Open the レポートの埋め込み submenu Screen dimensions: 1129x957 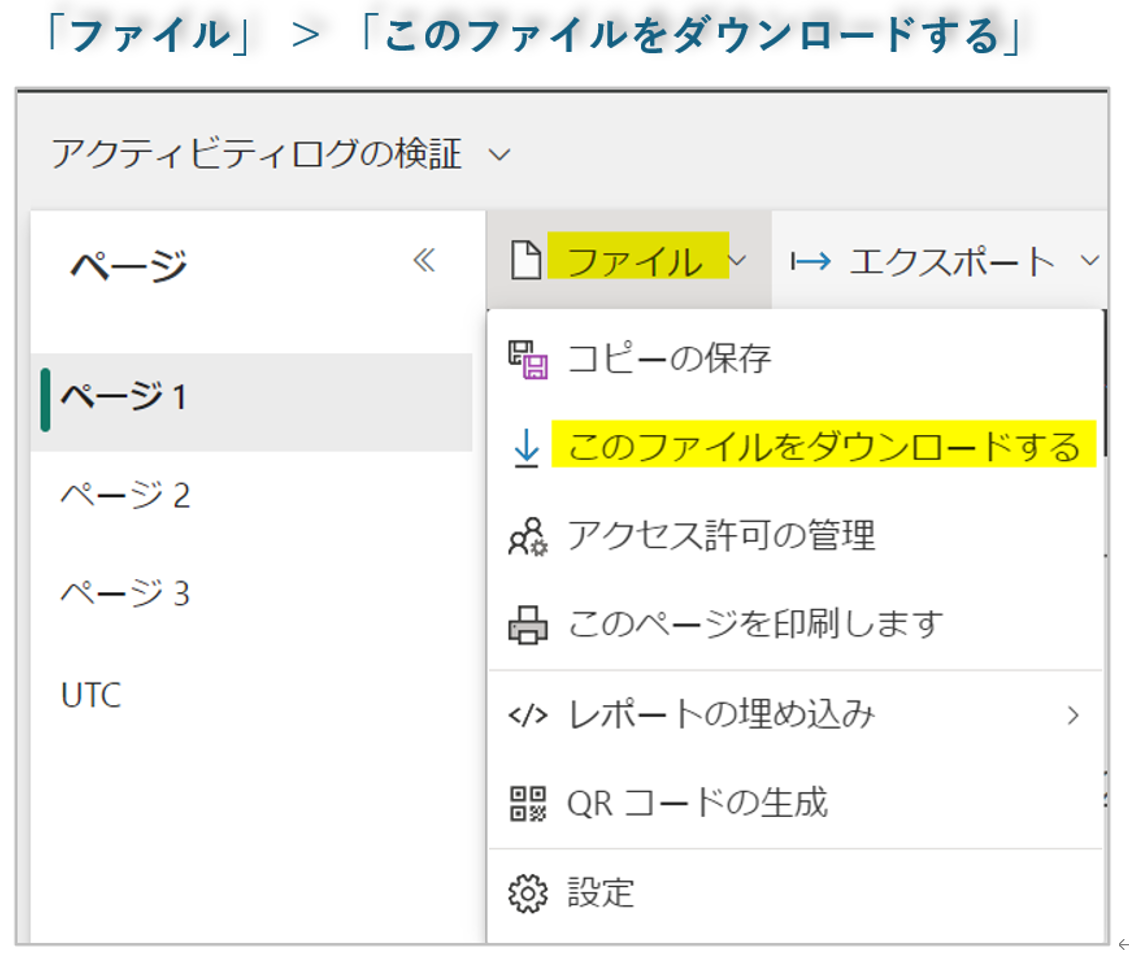click(795, 715)
